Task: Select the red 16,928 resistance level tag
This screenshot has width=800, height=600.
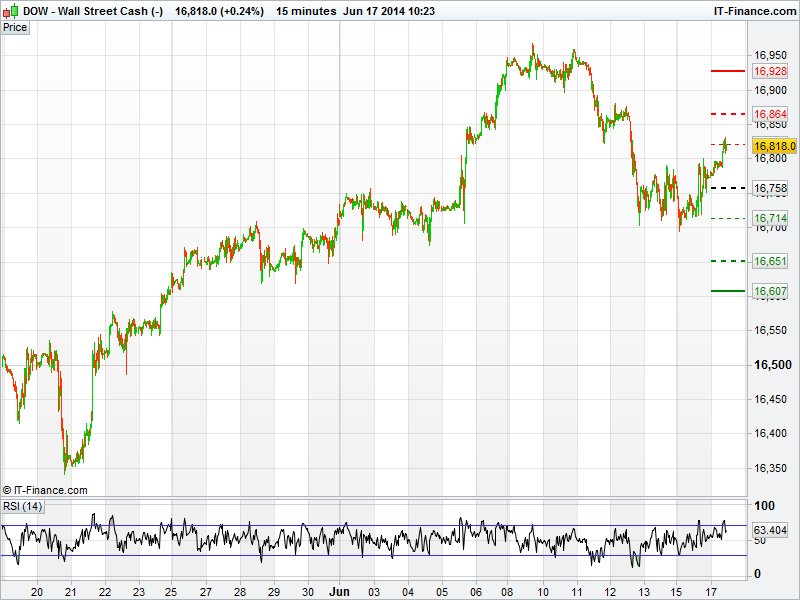Action: click(x=770, y=71)
